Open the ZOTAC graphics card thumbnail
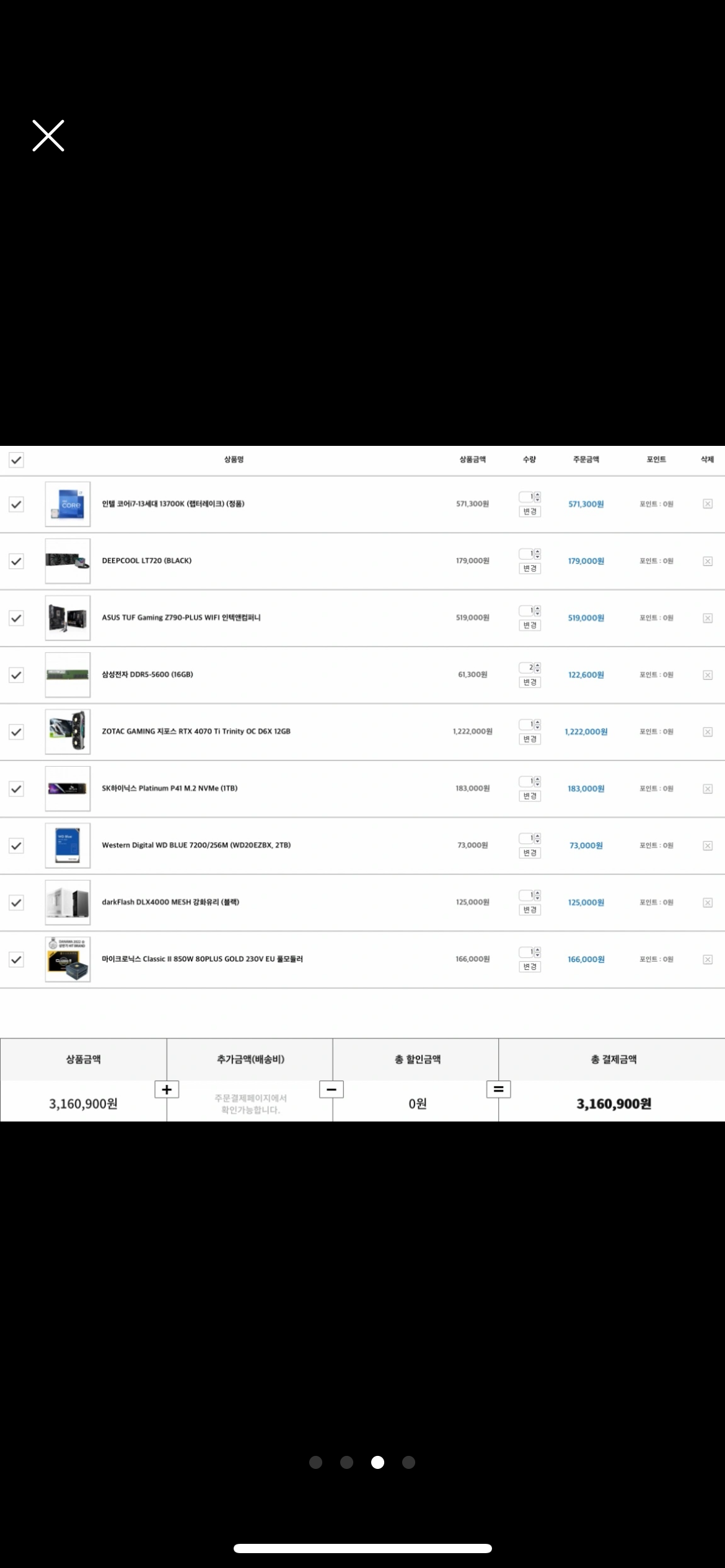Viewport: 725px width, 1568px height. [x=68, y=732]
